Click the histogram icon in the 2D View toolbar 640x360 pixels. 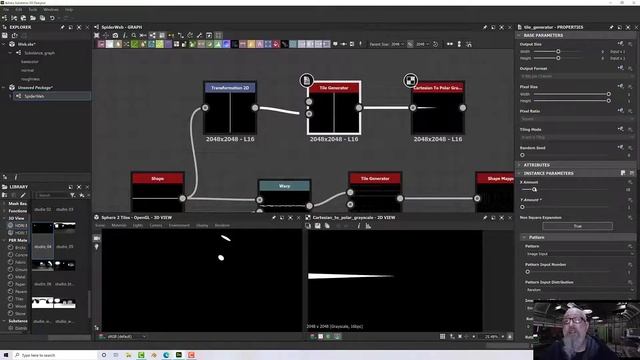[x=368, y=226]
